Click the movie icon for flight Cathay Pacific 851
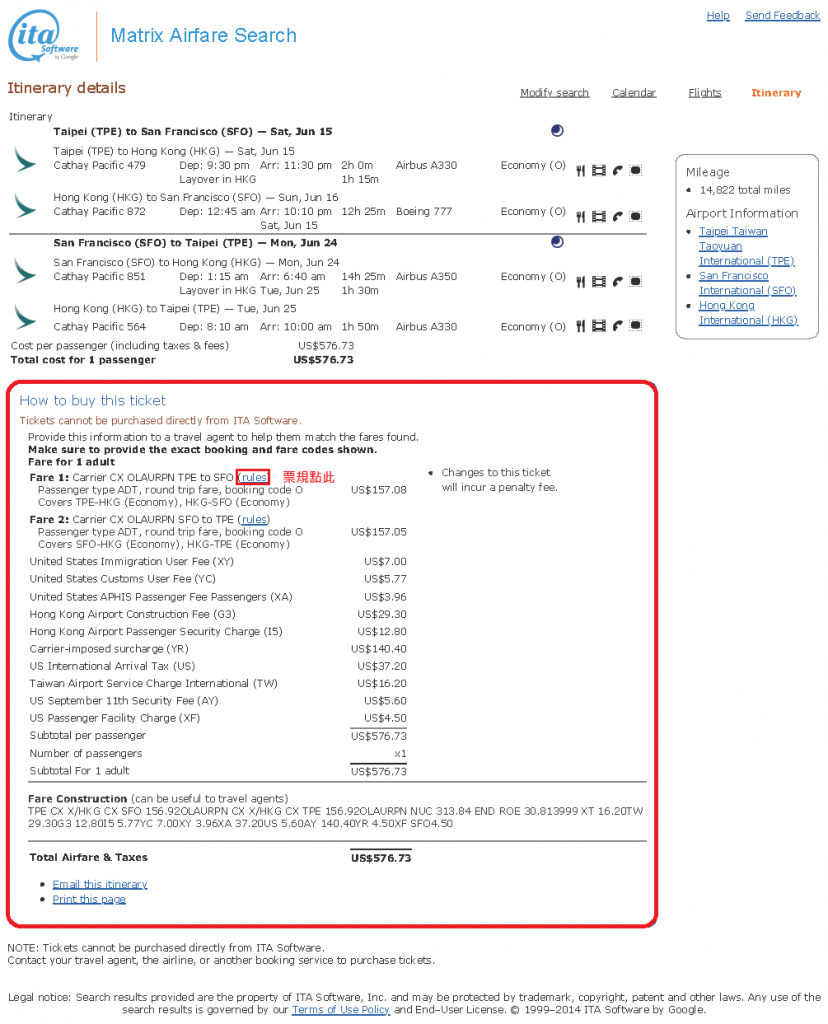Image resolution: width=828 pixels, height=1024 pixels. [599, 281]
